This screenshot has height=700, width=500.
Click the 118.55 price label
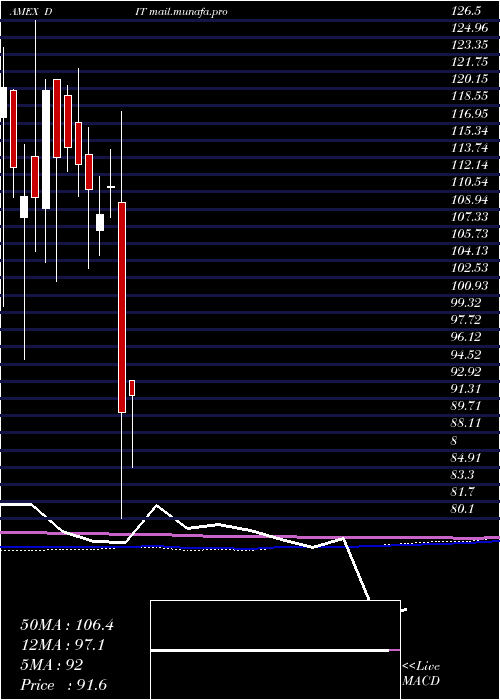[x=469, y=96]
